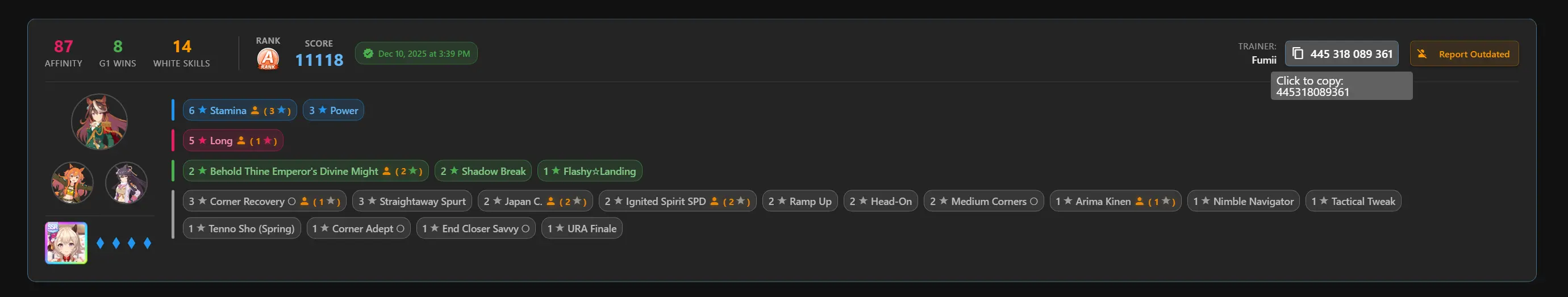Click the Report Outdated person icon
The width and height of the screenshot is (1568, 297).
click(x=1422, y=53)
